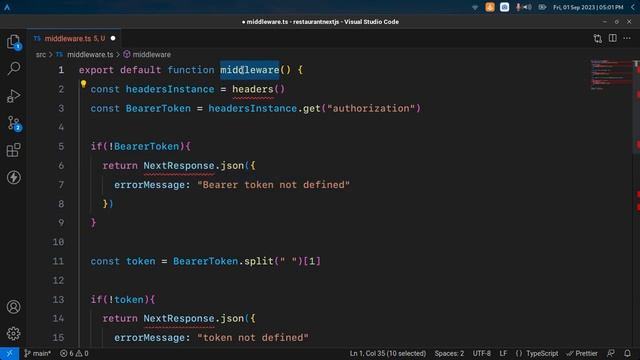This screenshot has width=640, height=360.
Task: Click the volume icon in system tray
Action: coord(527,7)
